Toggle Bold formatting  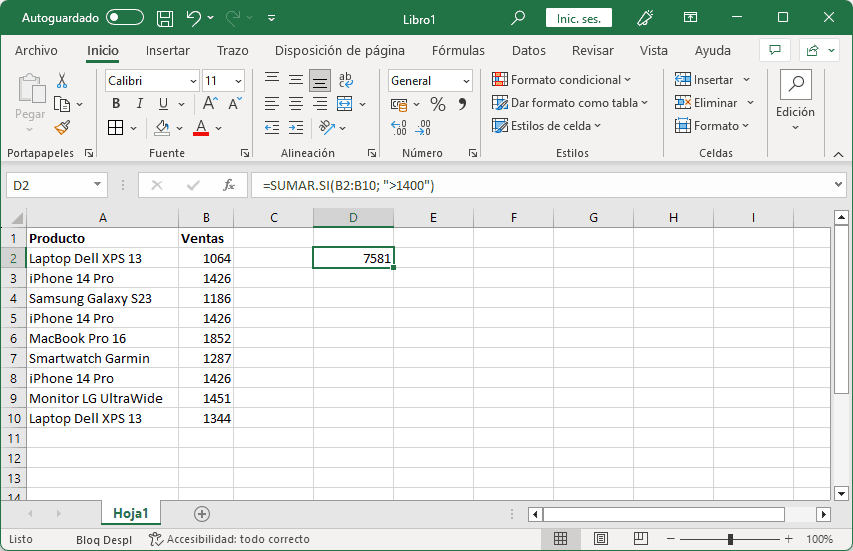pos(116,103)
